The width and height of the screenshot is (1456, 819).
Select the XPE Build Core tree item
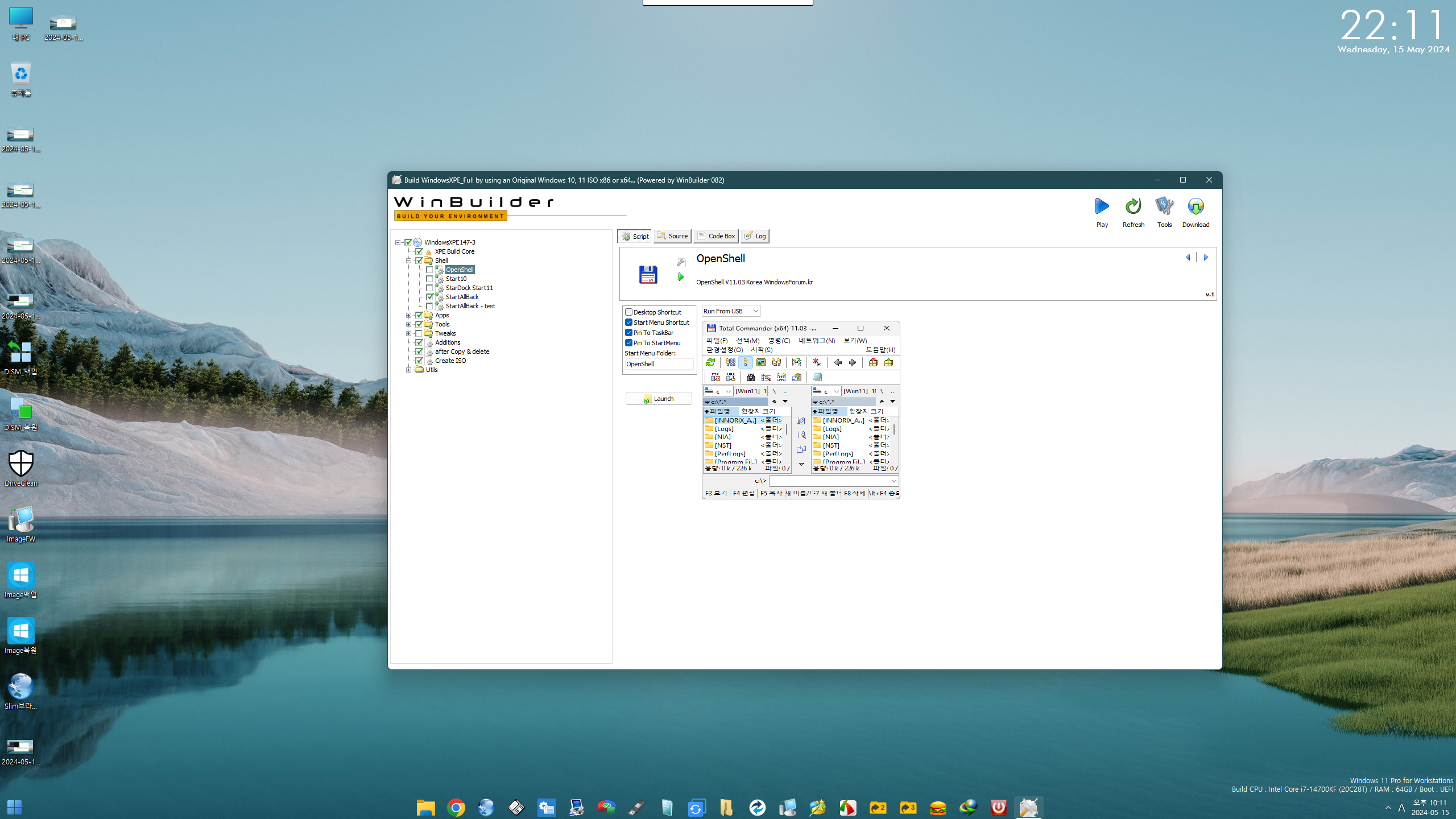coord(454,251)
